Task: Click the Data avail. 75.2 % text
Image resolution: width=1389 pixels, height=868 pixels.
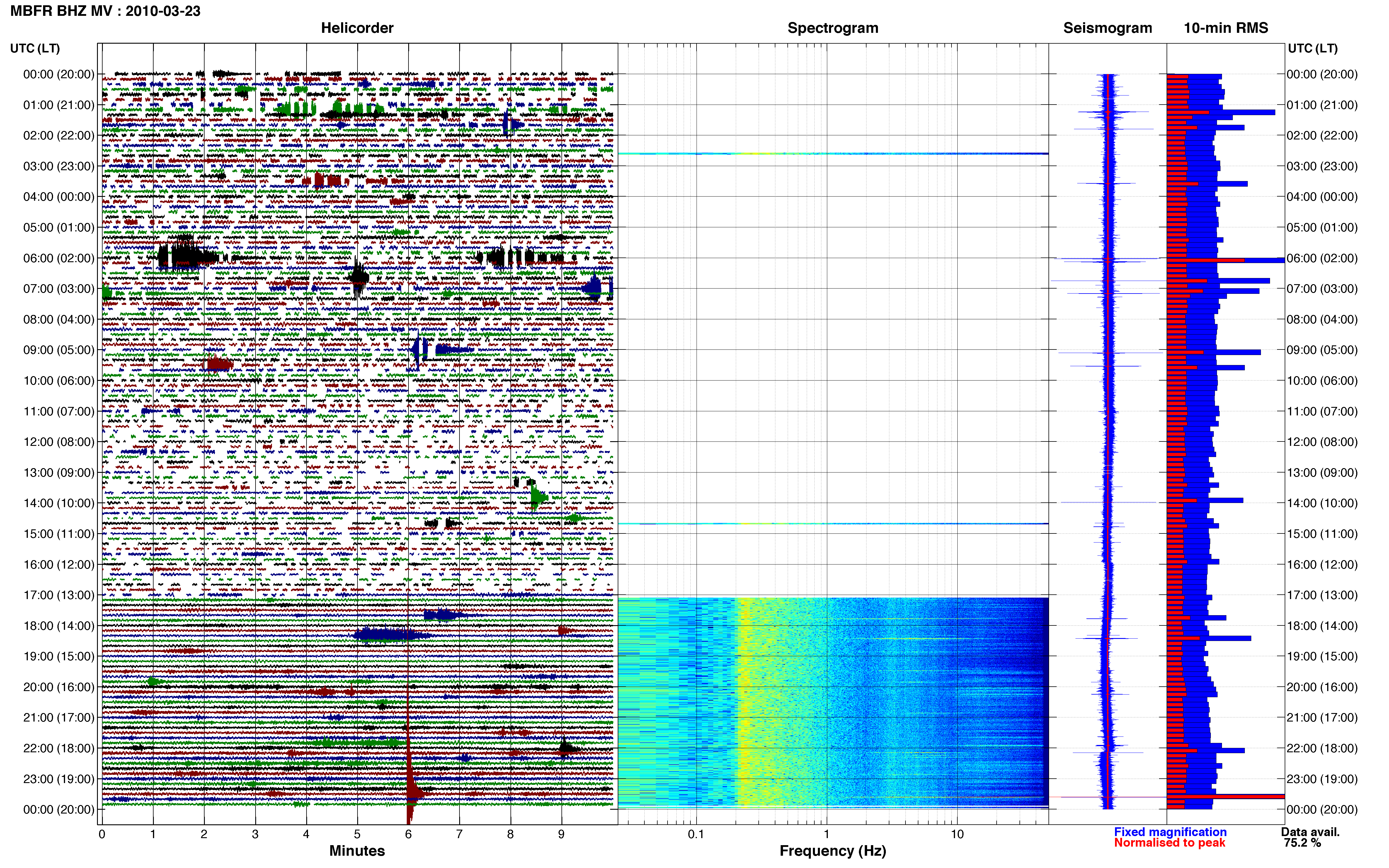Action: point(1310,837)
